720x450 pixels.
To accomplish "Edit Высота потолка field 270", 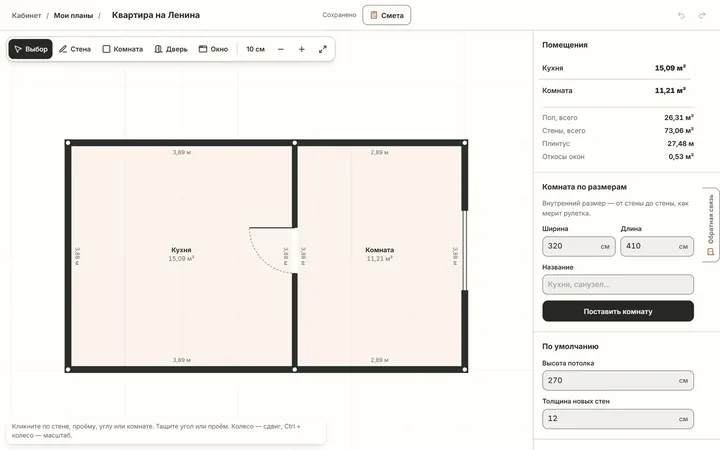I will 618,381.
